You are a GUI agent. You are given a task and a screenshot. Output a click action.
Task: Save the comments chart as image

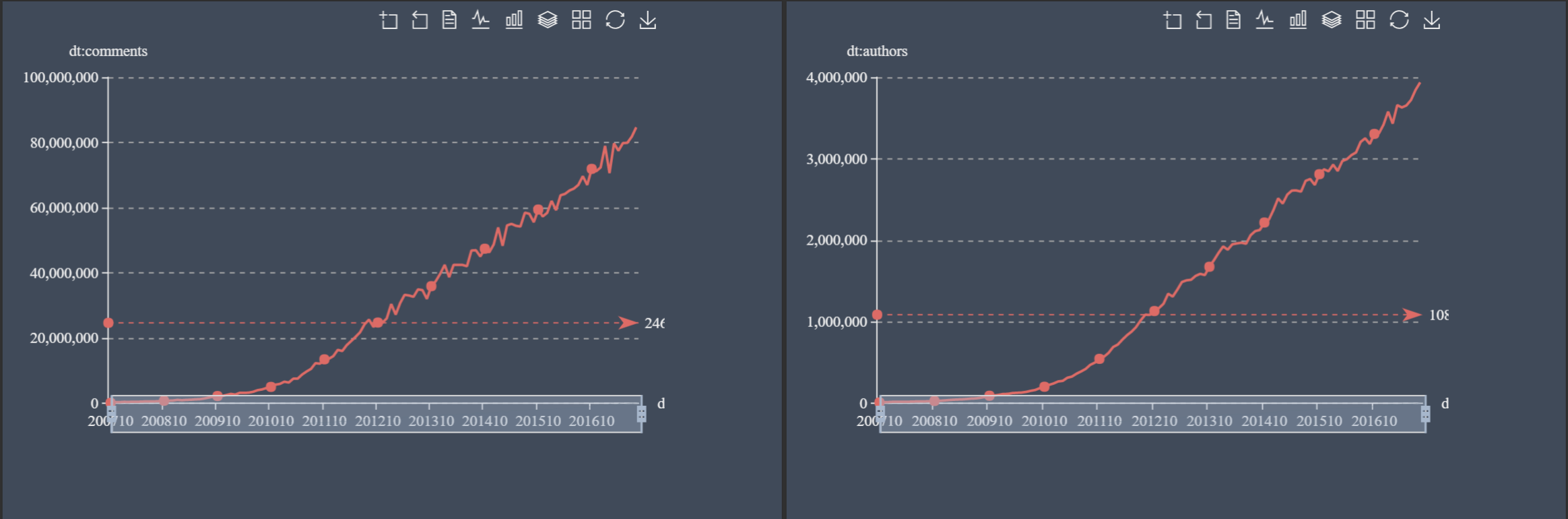648,20
